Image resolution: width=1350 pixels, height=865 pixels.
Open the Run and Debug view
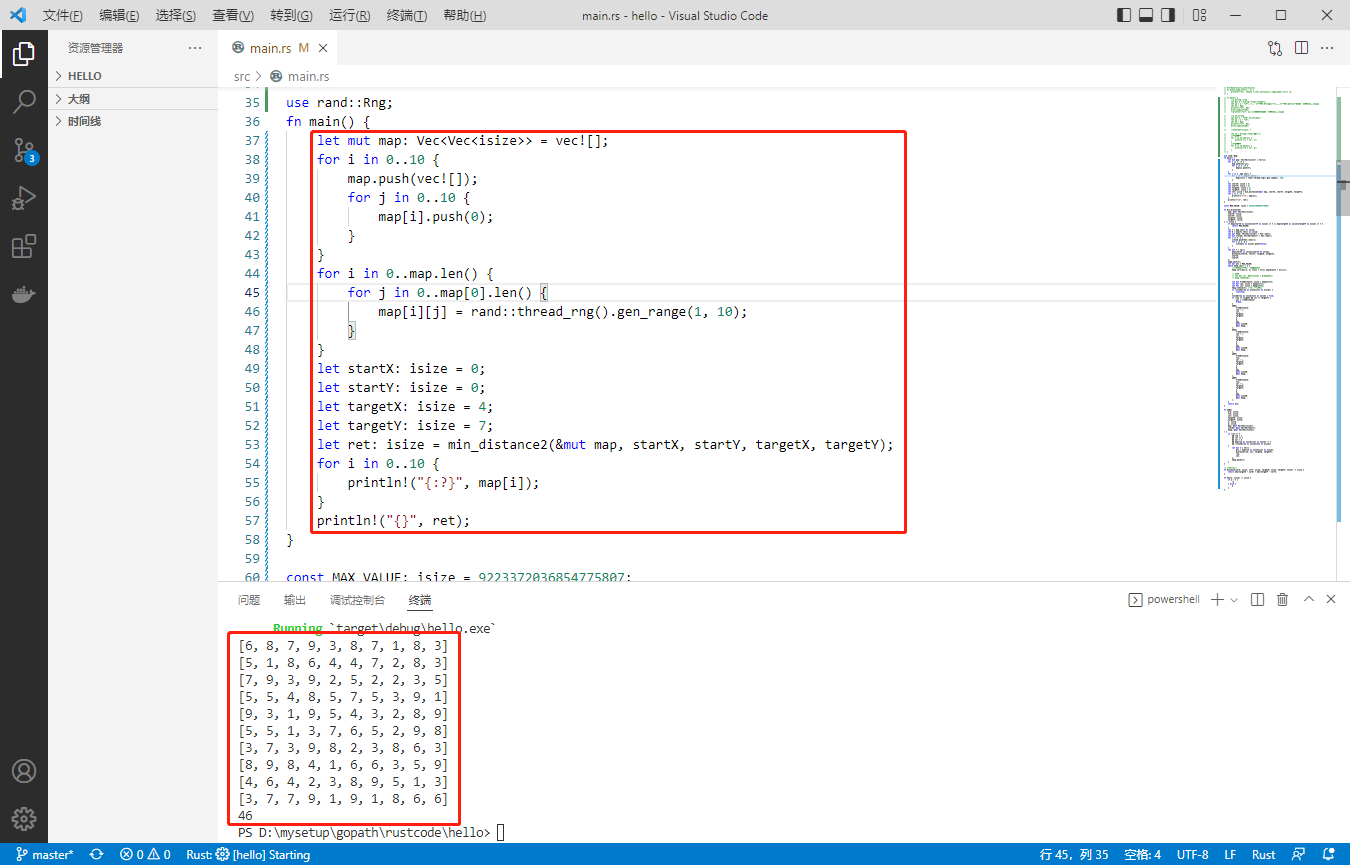tap(24, 198)
